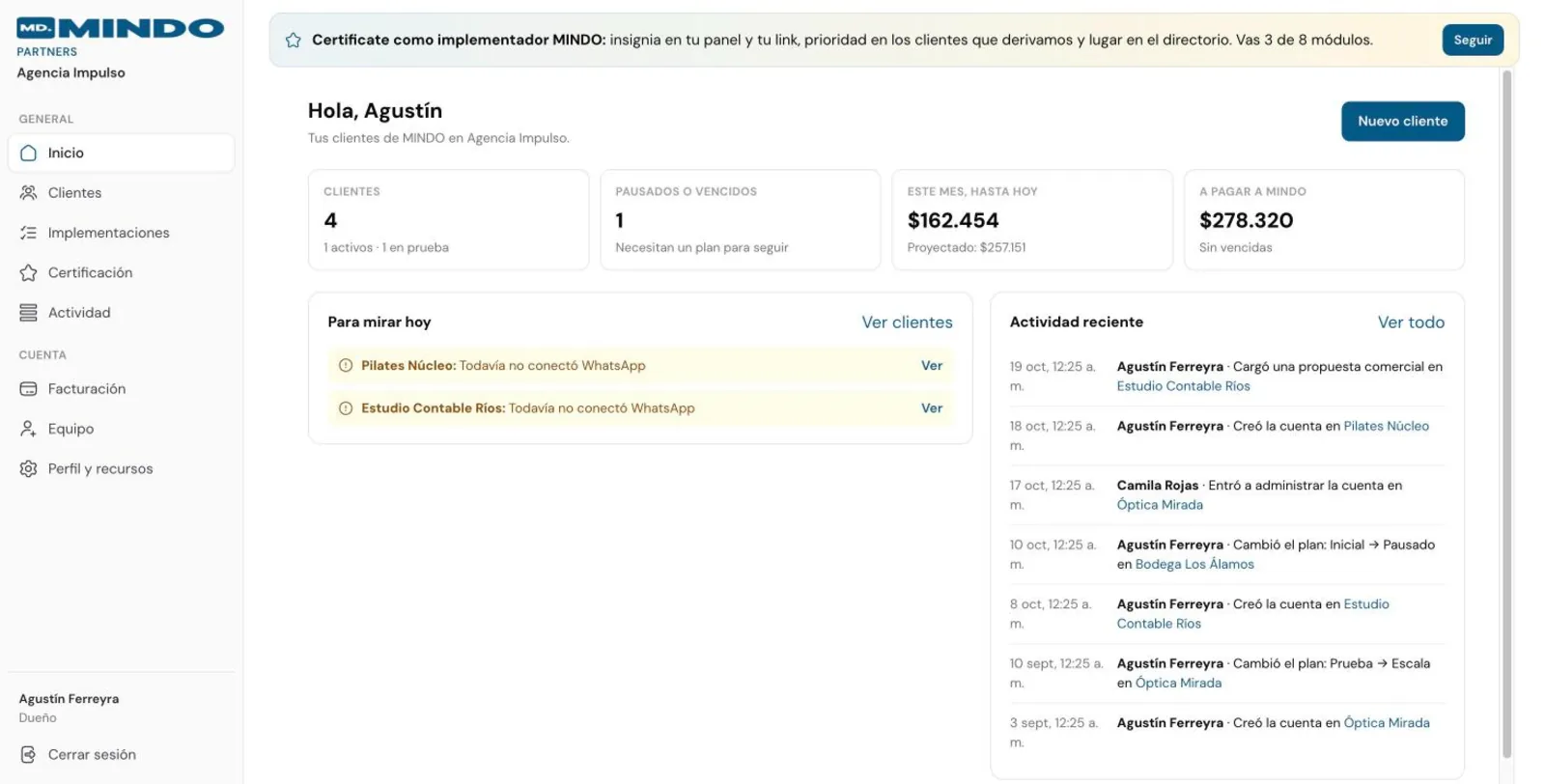
Task: Click the MINDO Partners logo
Action: 120,38
